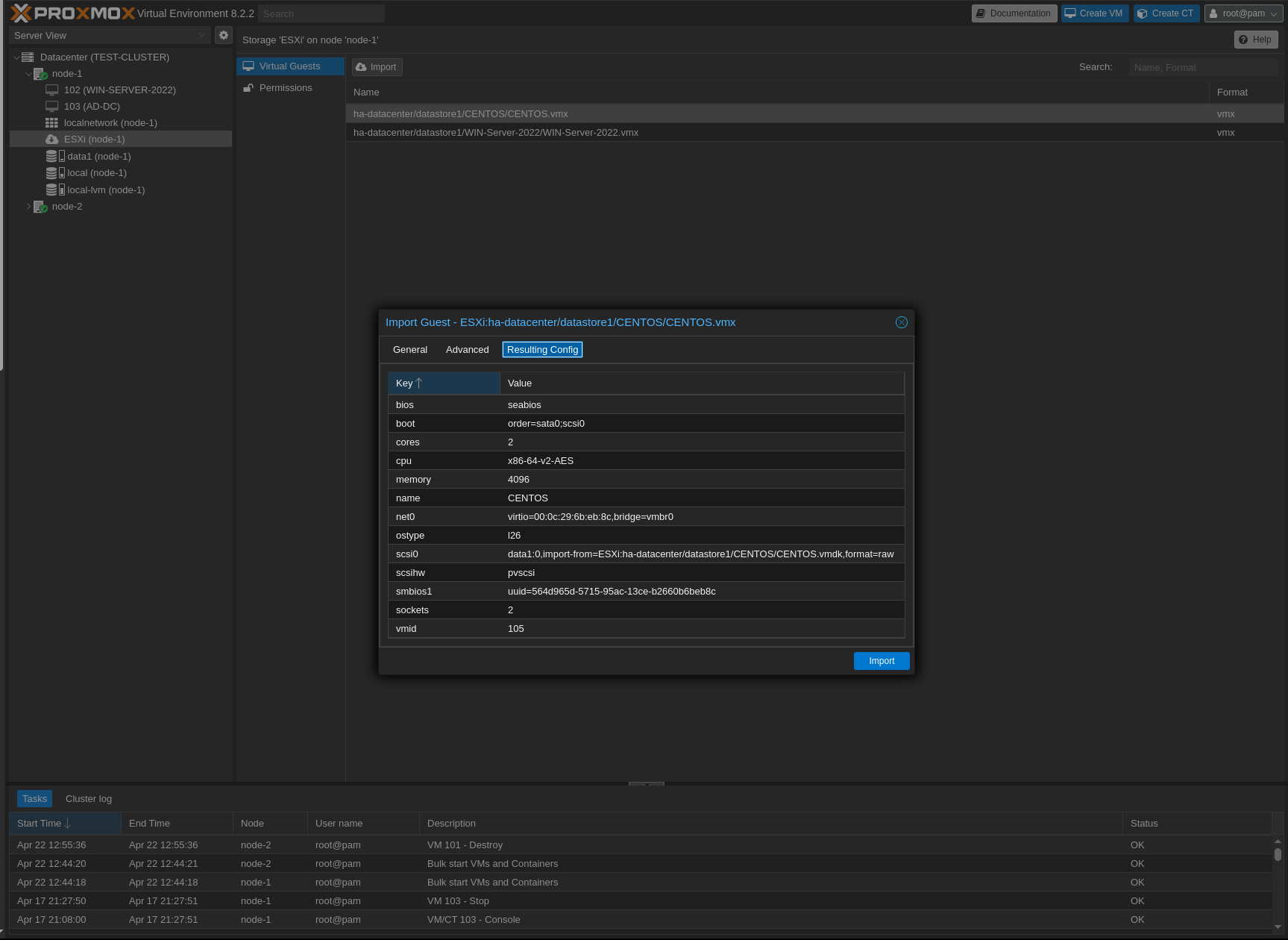Image resolution: width=1288 pixels, height=940 pixels.
Task: Click the Create VM button
Action: pos(1094,13)
